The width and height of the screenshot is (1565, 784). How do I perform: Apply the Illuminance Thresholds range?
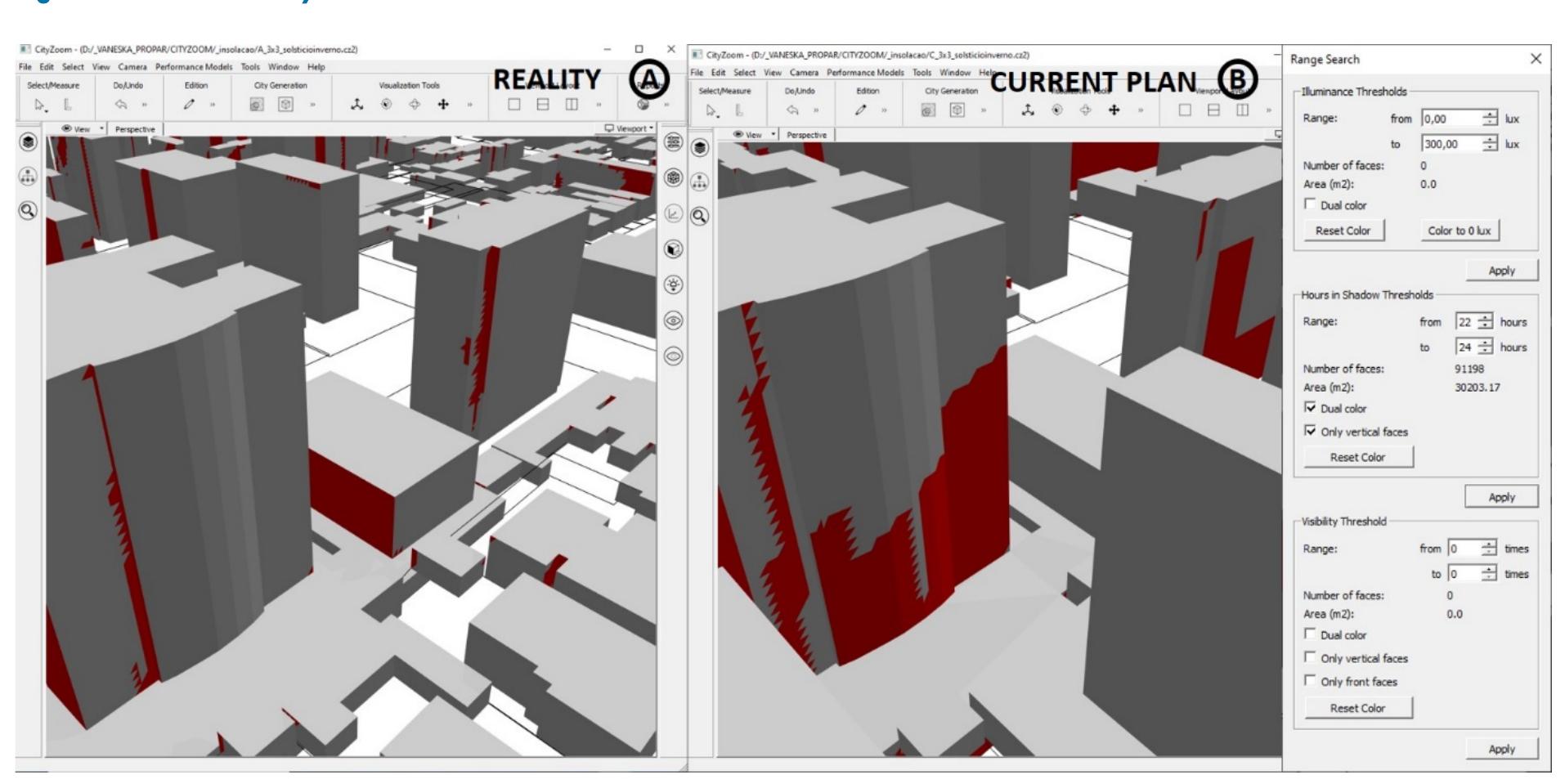1501,271
